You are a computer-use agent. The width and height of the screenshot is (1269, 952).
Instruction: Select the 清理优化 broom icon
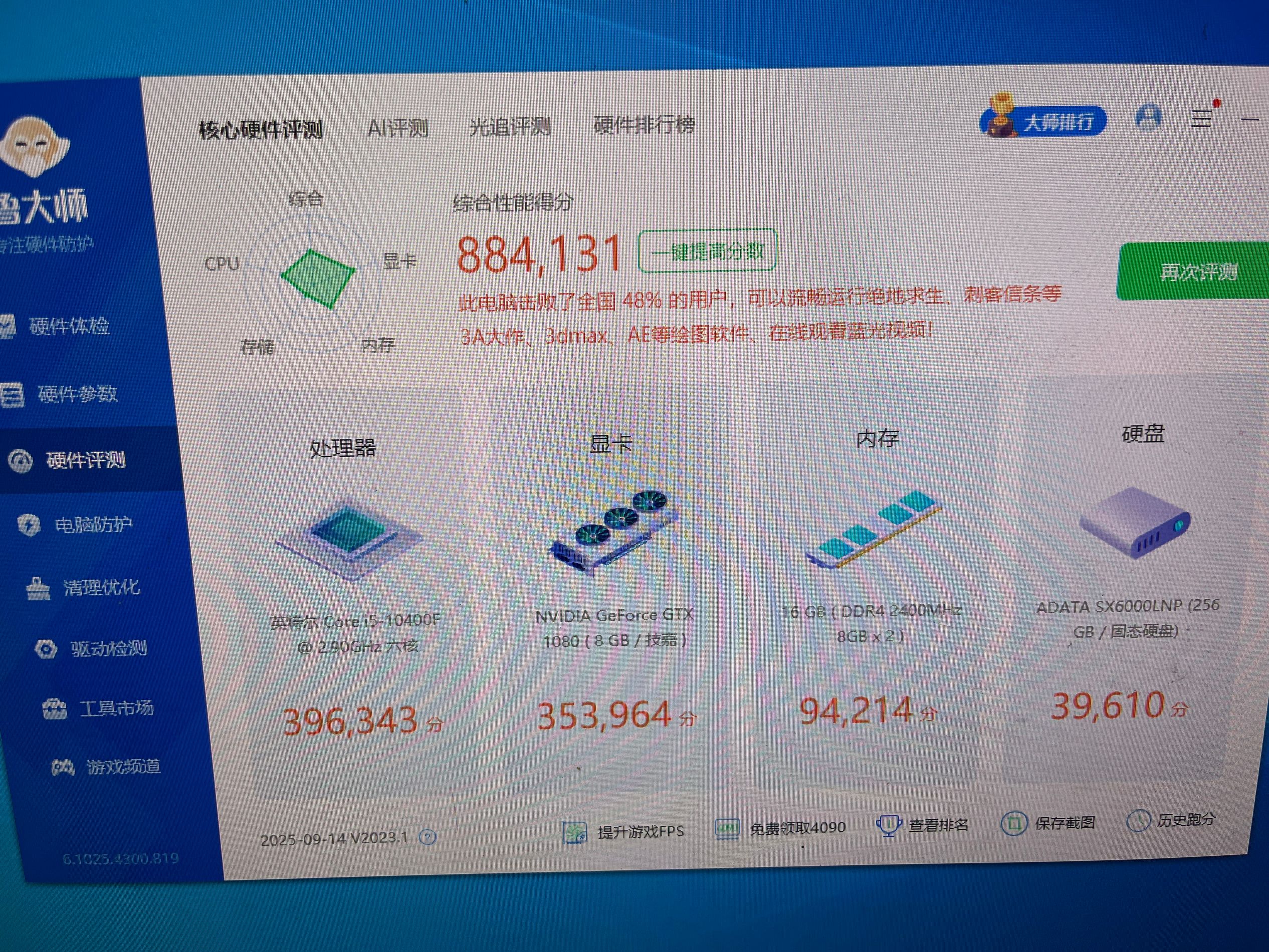[x=39, y=588]
